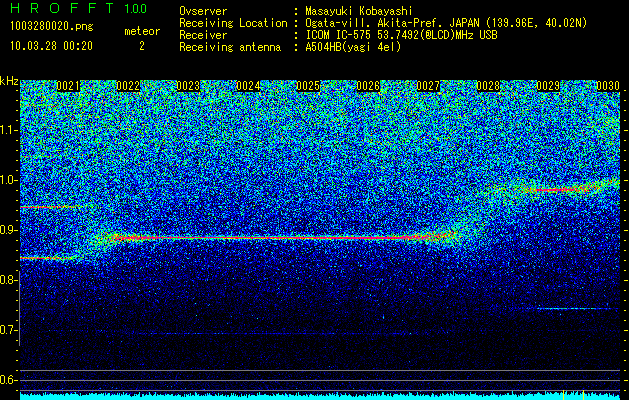Screen dimensions: 629x400
Task: Click the short echo trace near 0.85 kHz
Action: point(48,258)
